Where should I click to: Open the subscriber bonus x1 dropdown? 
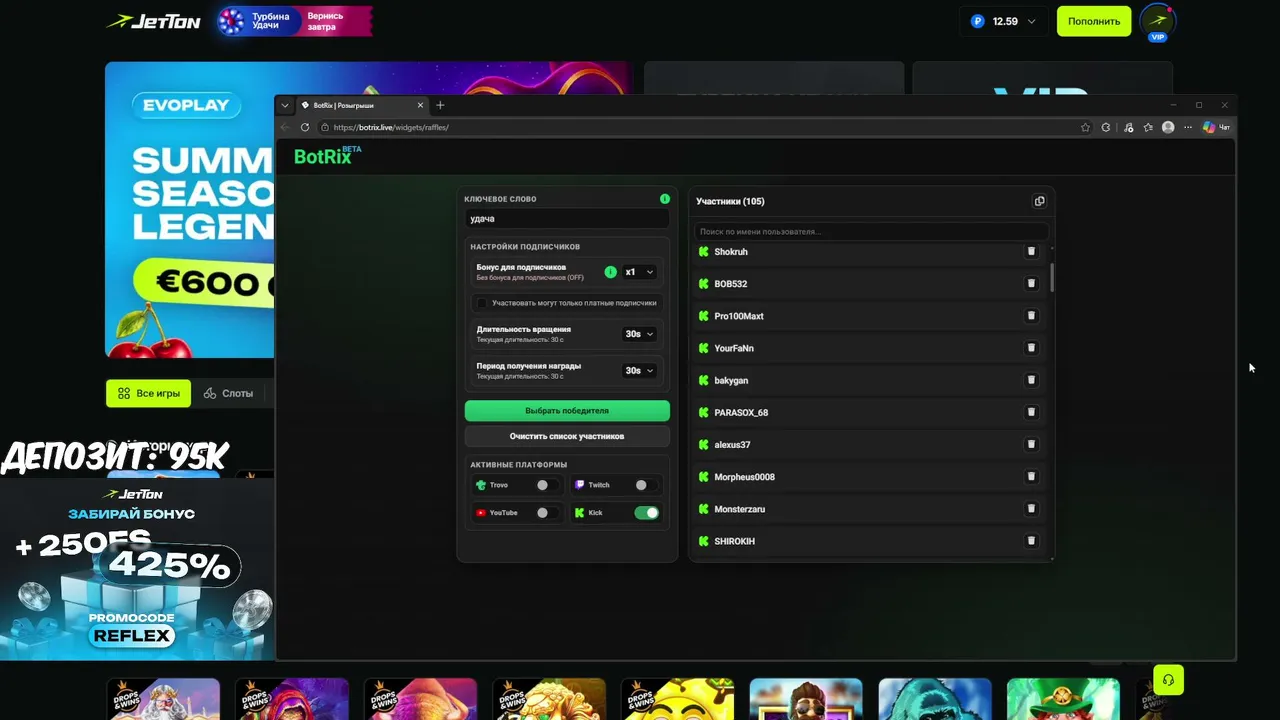coord(640,272)
